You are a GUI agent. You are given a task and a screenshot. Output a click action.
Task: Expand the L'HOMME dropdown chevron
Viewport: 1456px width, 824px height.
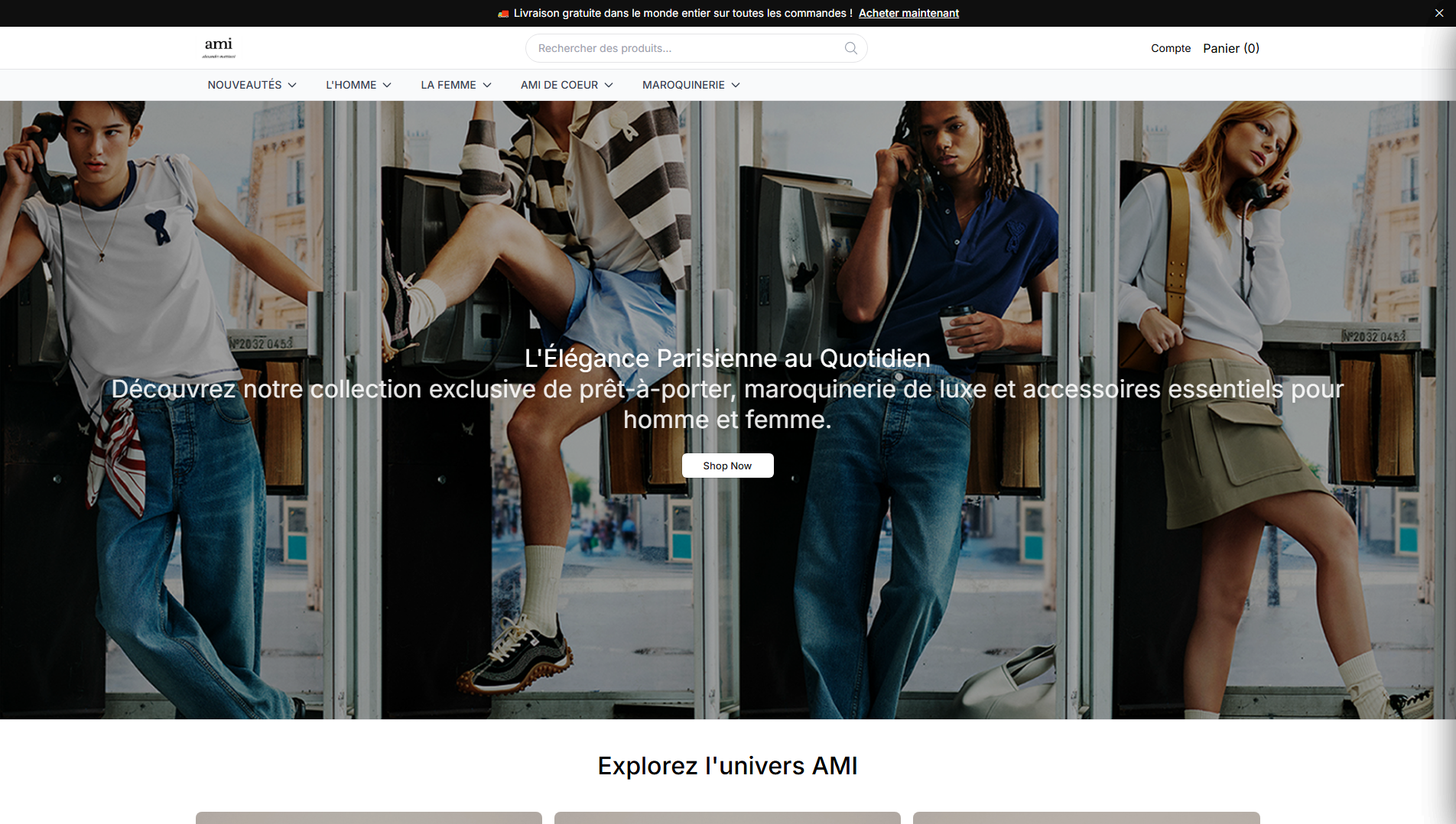[x=387, y=85]
